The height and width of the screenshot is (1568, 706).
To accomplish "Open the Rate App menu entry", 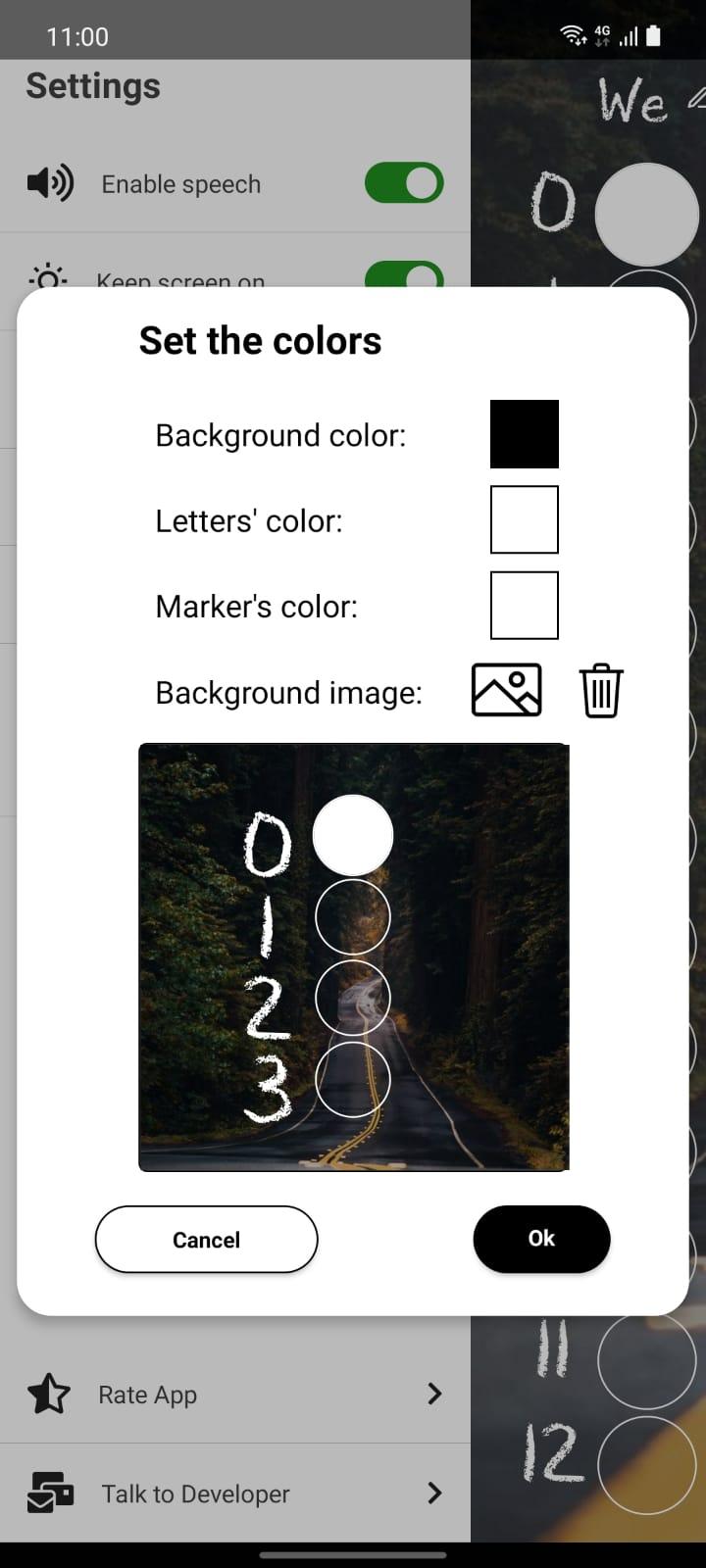I will [x=235, y=1394].
